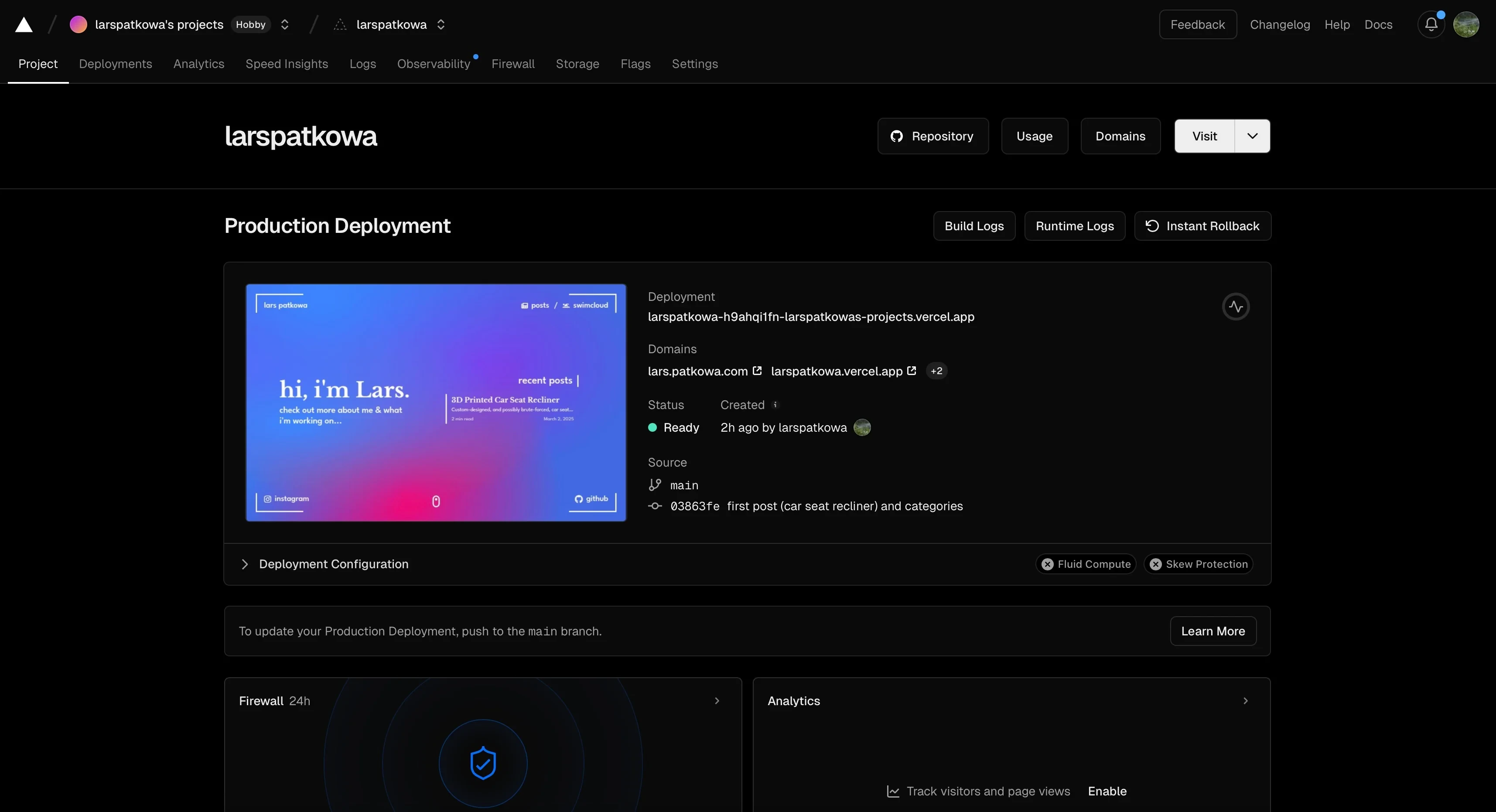Open the team switcher chevrons after Hobby
1496x812 pixels.
pyautogui.click(x=284, y=24)
